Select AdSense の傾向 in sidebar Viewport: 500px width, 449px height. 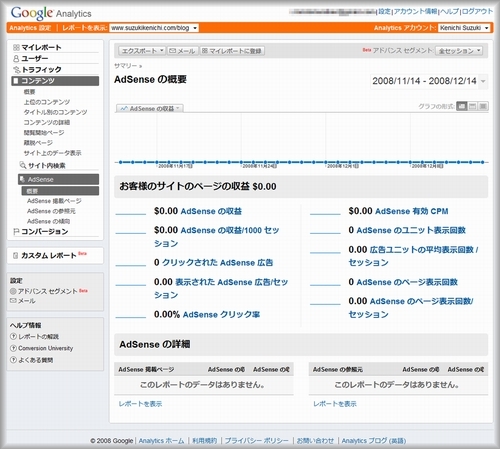click(49, 221)
